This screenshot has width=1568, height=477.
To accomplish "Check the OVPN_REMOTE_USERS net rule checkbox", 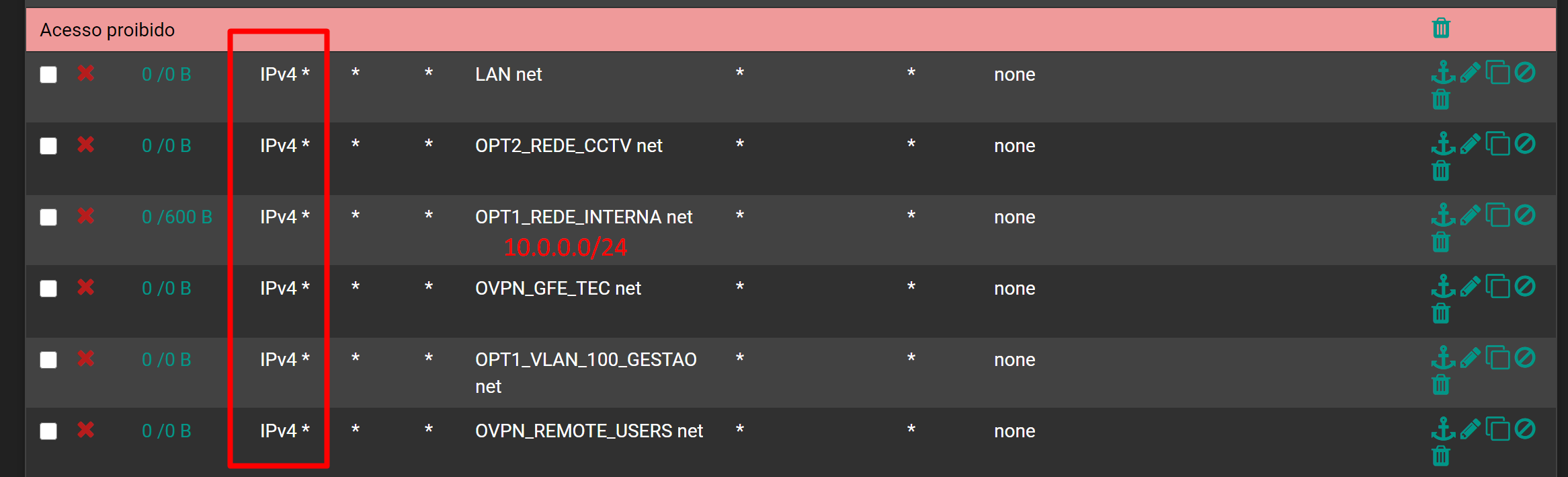I will (x=48, y=431).
